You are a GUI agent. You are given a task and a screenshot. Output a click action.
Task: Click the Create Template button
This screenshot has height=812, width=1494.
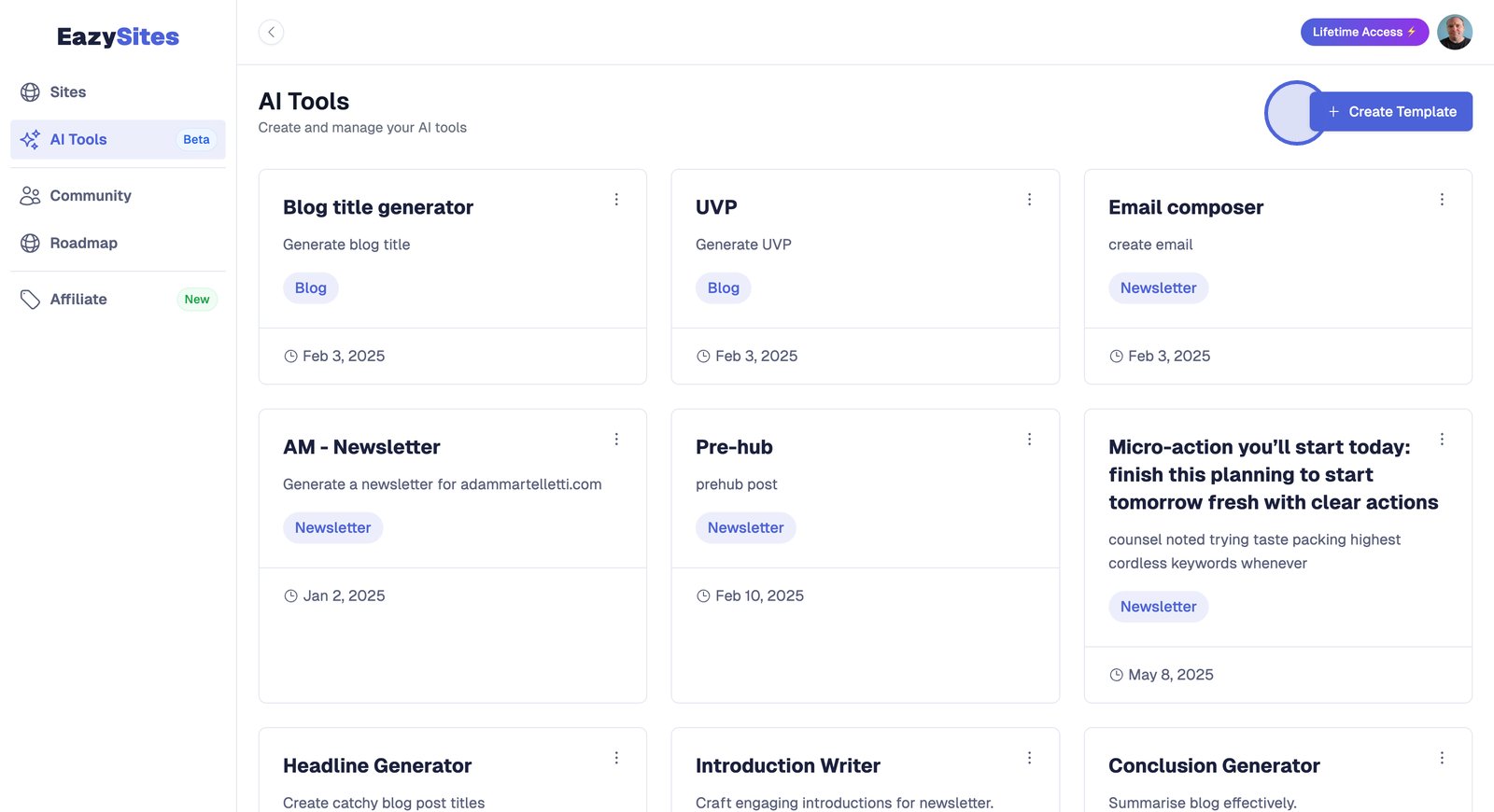click(1390, 112)
